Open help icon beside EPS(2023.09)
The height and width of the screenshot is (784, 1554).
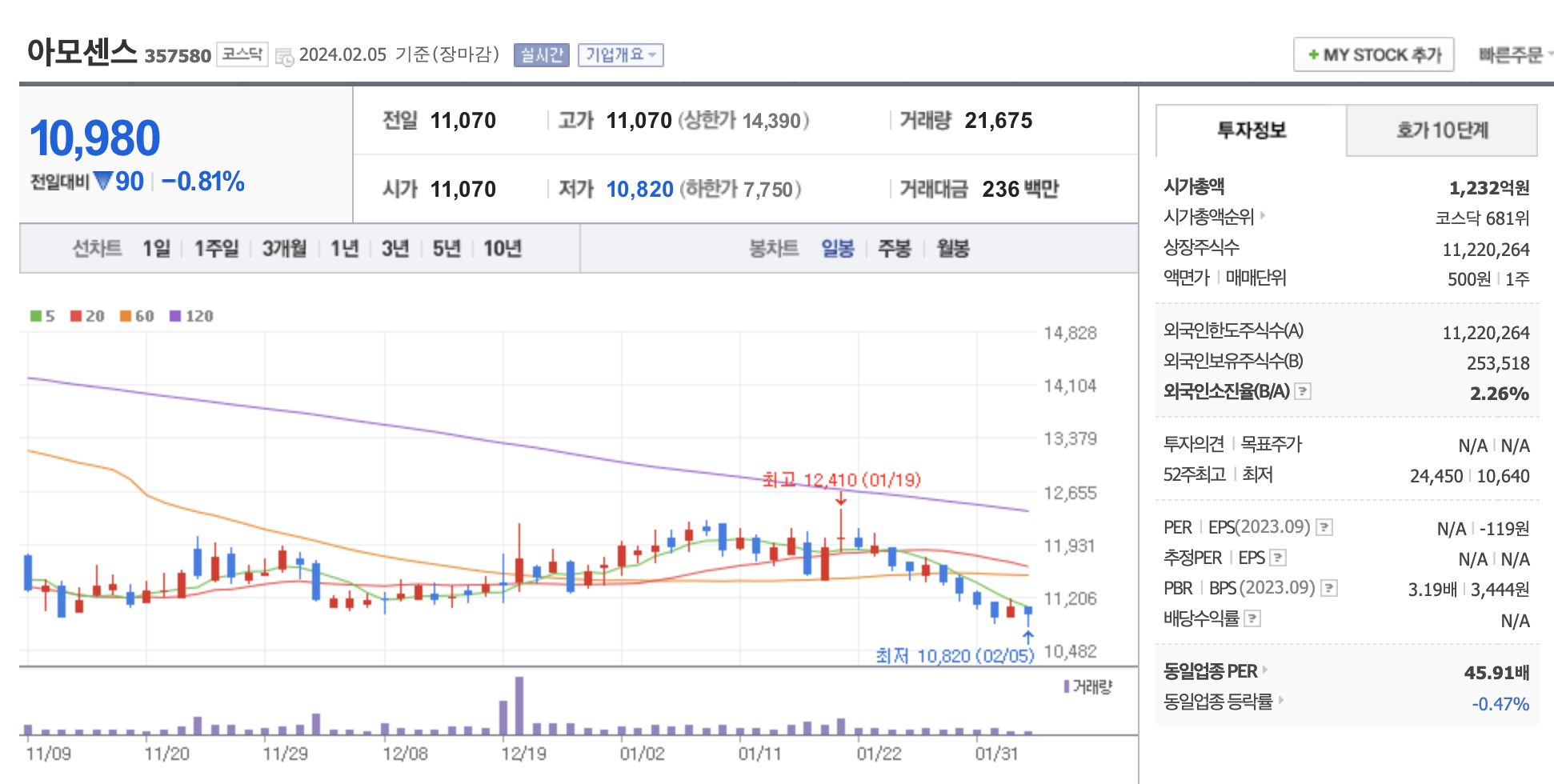tap(1324, 527)
